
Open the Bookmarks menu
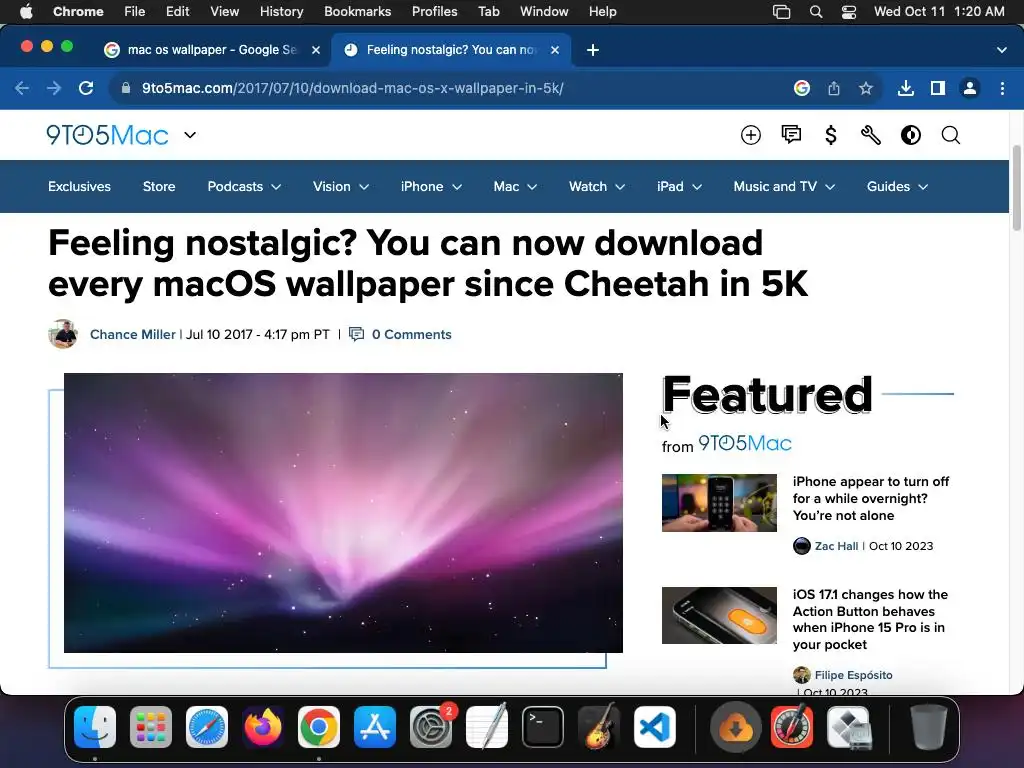click(357, 11)
